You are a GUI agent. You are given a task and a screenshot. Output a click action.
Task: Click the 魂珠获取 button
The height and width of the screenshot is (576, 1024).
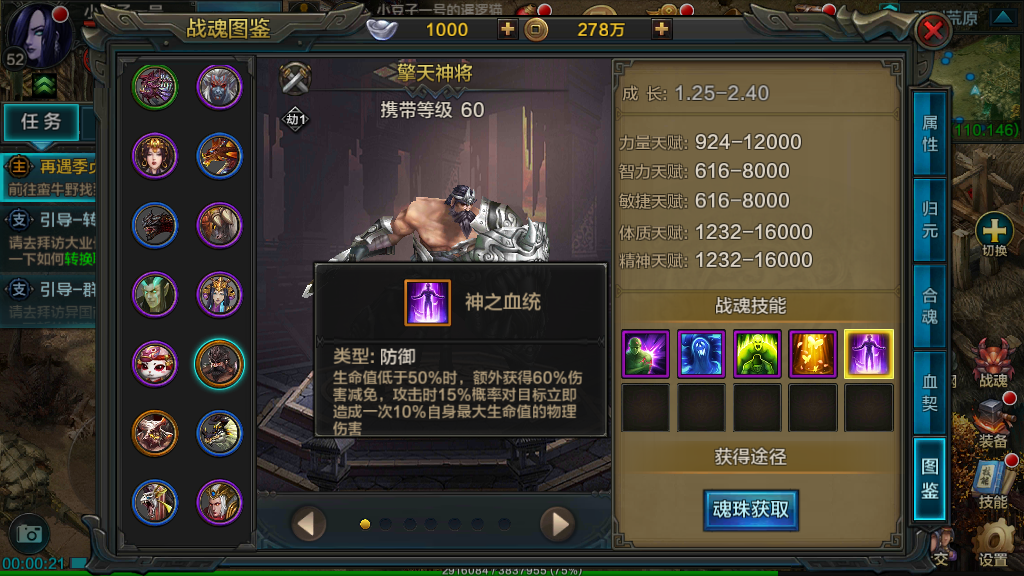click(751, 509)
